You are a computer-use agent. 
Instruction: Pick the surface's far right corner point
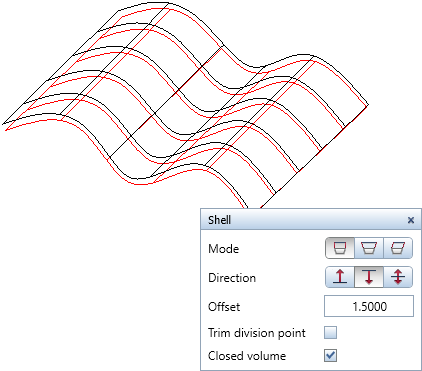coord(368,105)
